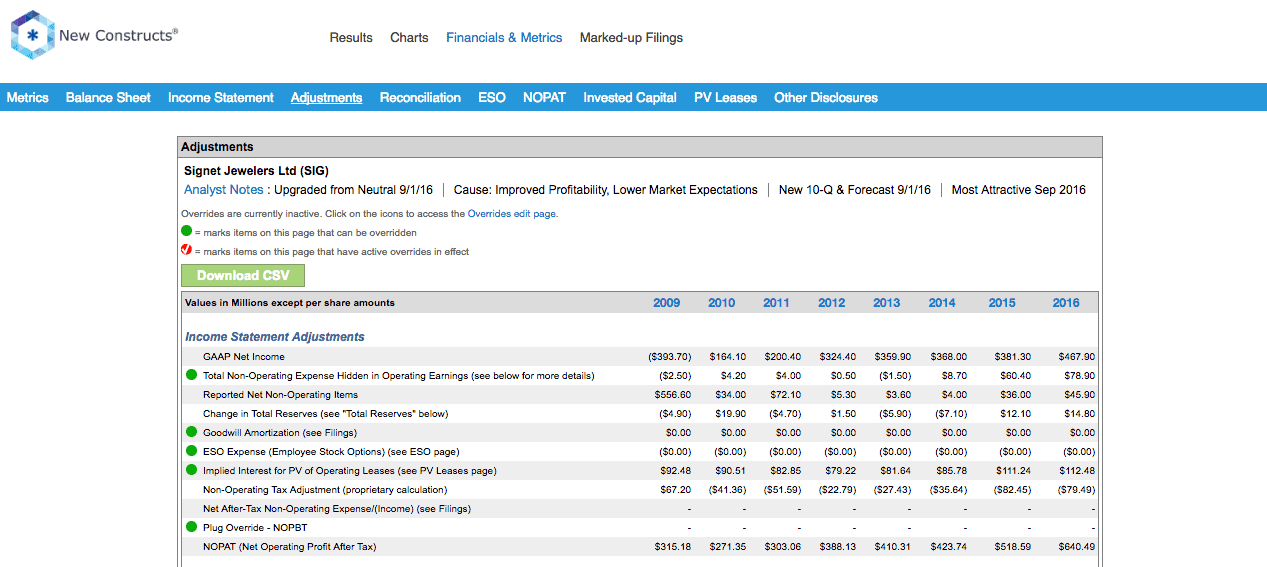This screenshot has height=567, width=1267.
Task: Click the $19.90 Change in Reserves value
Action: tap(730, 414)
